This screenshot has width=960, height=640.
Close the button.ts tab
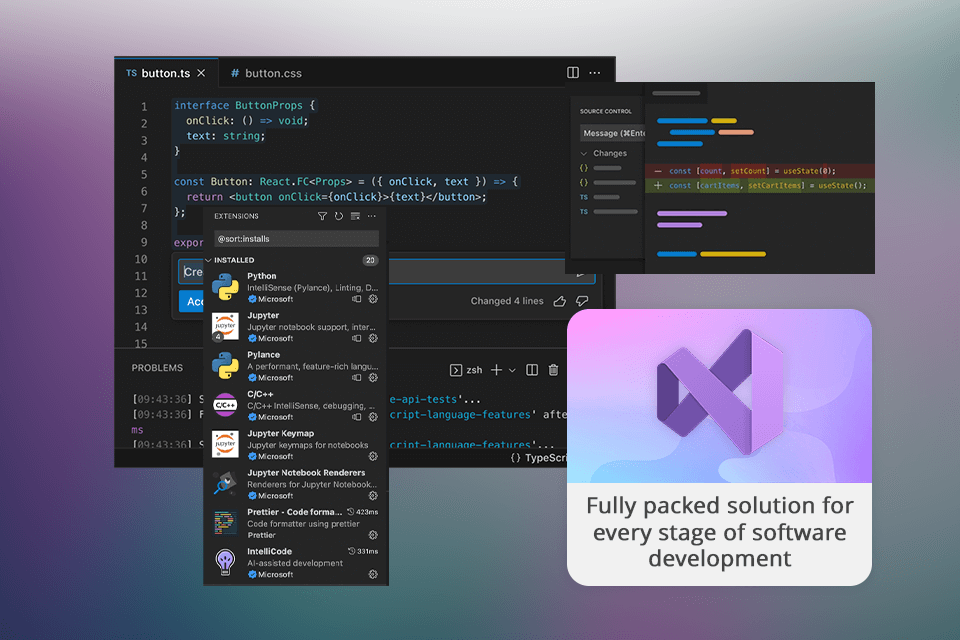201,73
